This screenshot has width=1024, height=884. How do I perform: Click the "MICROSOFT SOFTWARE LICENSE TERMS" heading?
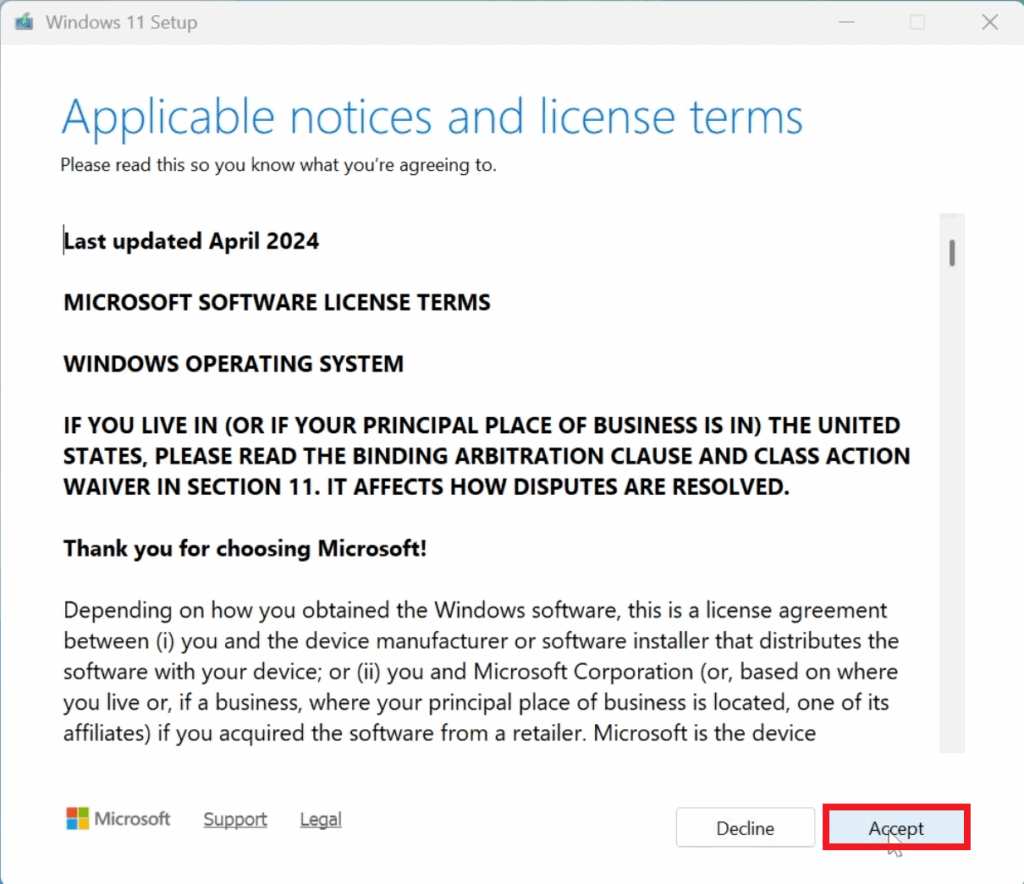(x=277, y=302)
